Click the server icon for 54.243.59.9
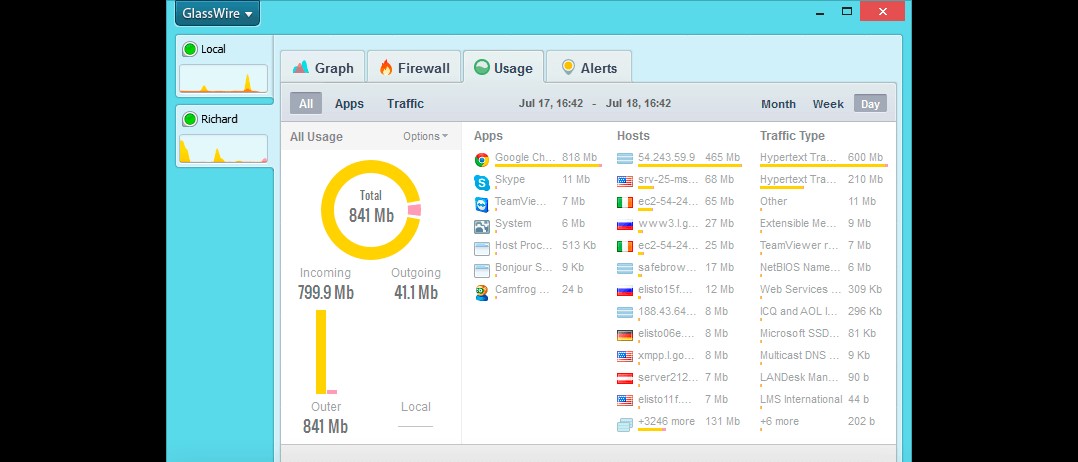 624,159
